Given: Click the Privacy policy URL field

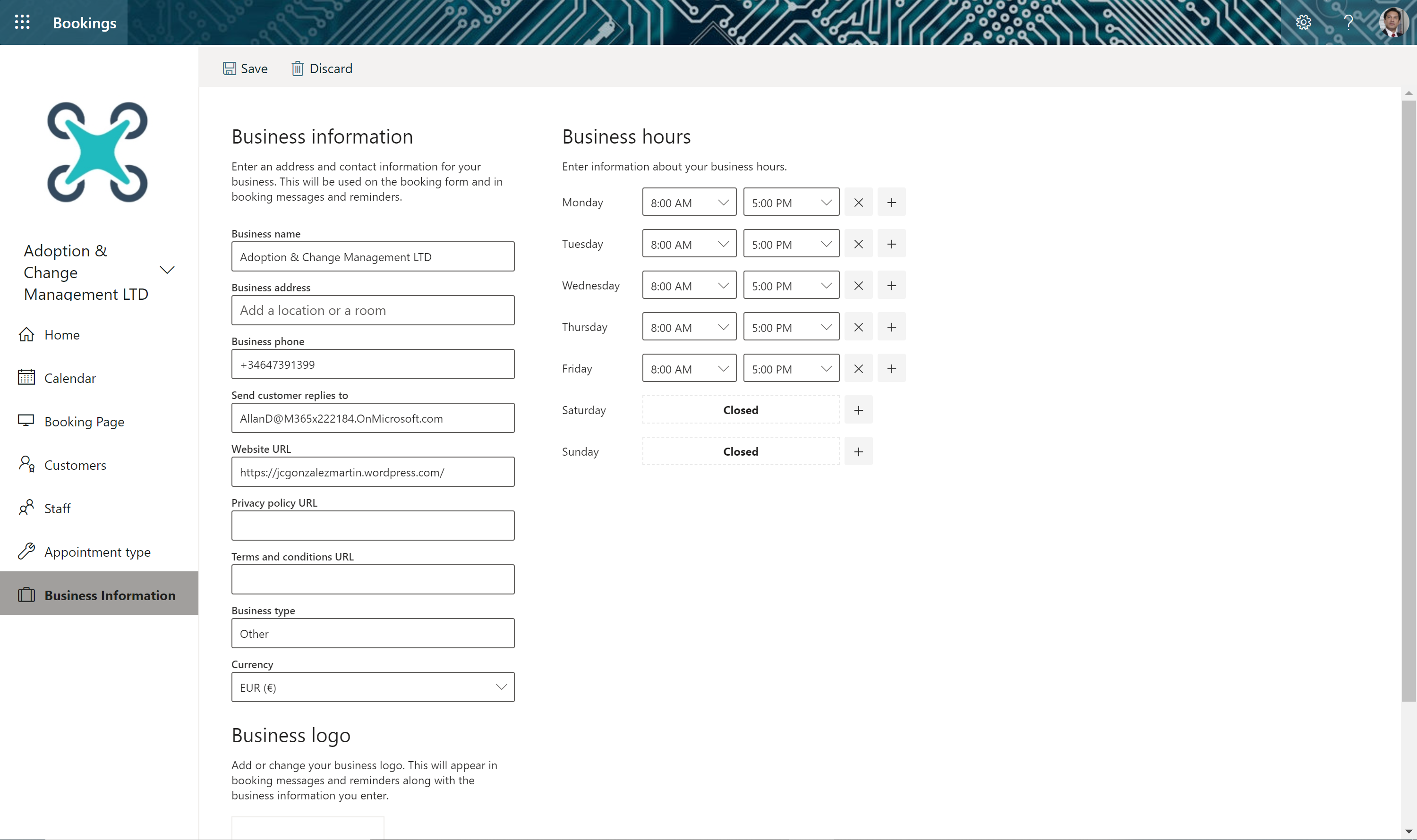Looking at the screenshot, I should click(373, 525).
